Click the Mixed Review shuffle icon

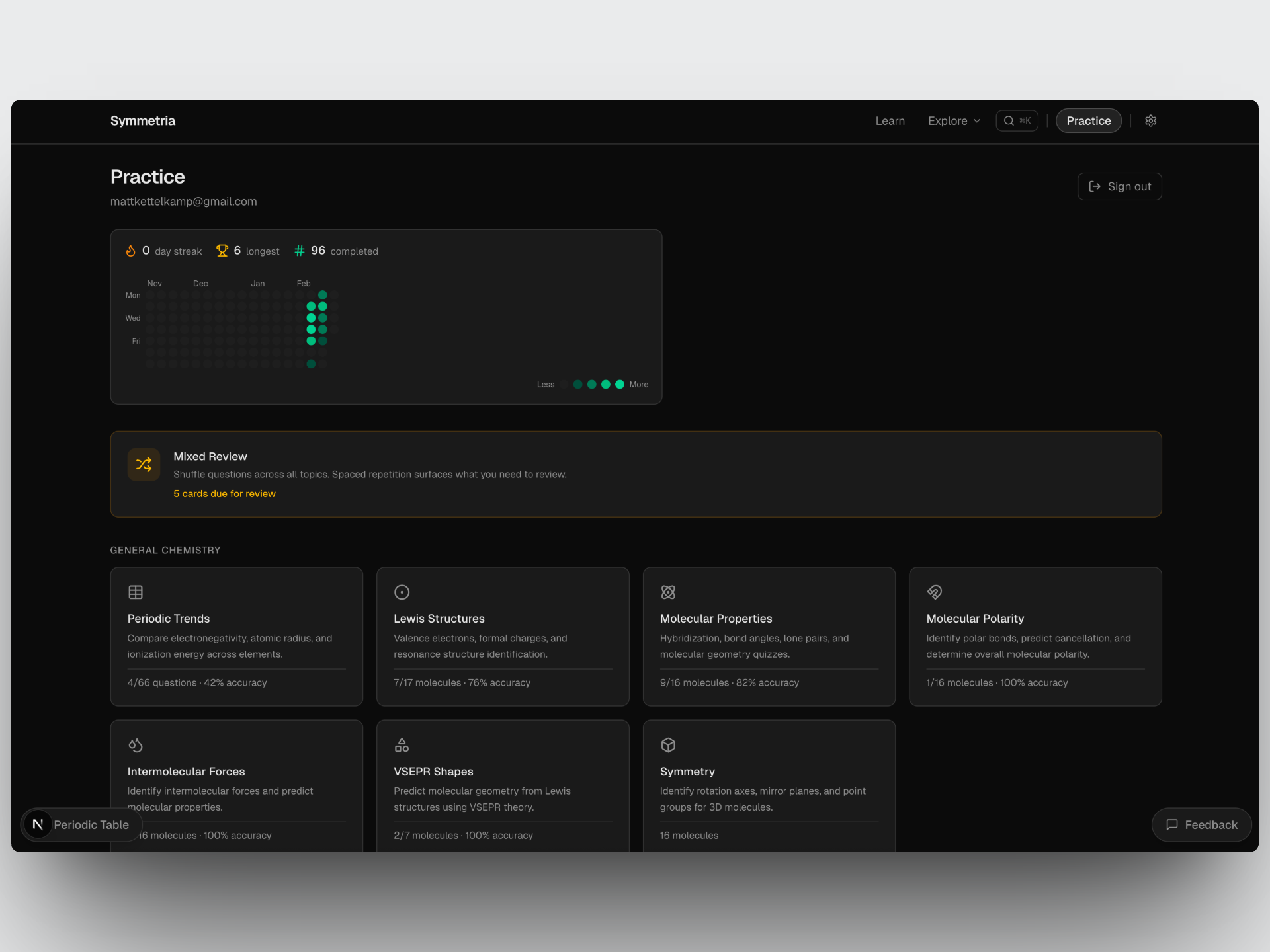[x=144, y=465]
